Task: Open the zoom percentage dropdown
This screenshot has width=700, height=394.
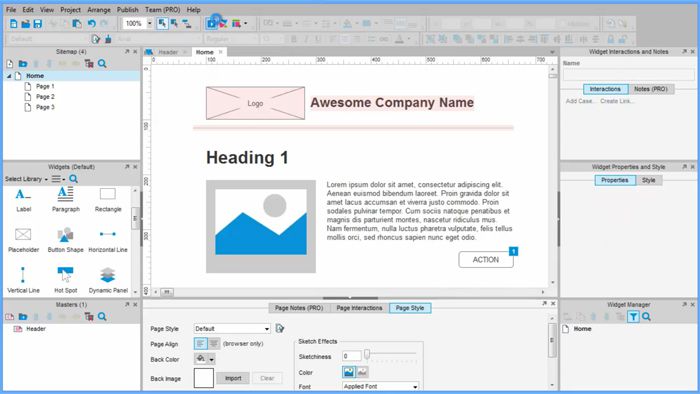Action: click(150, 23)
